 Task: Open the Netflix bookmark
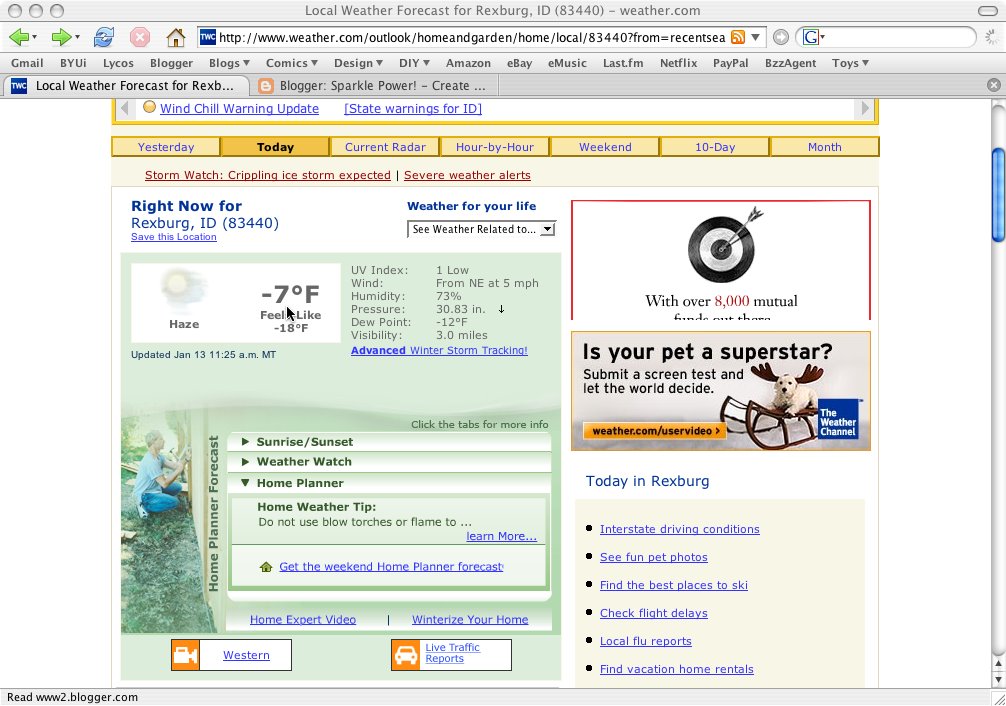click(678, 63)
